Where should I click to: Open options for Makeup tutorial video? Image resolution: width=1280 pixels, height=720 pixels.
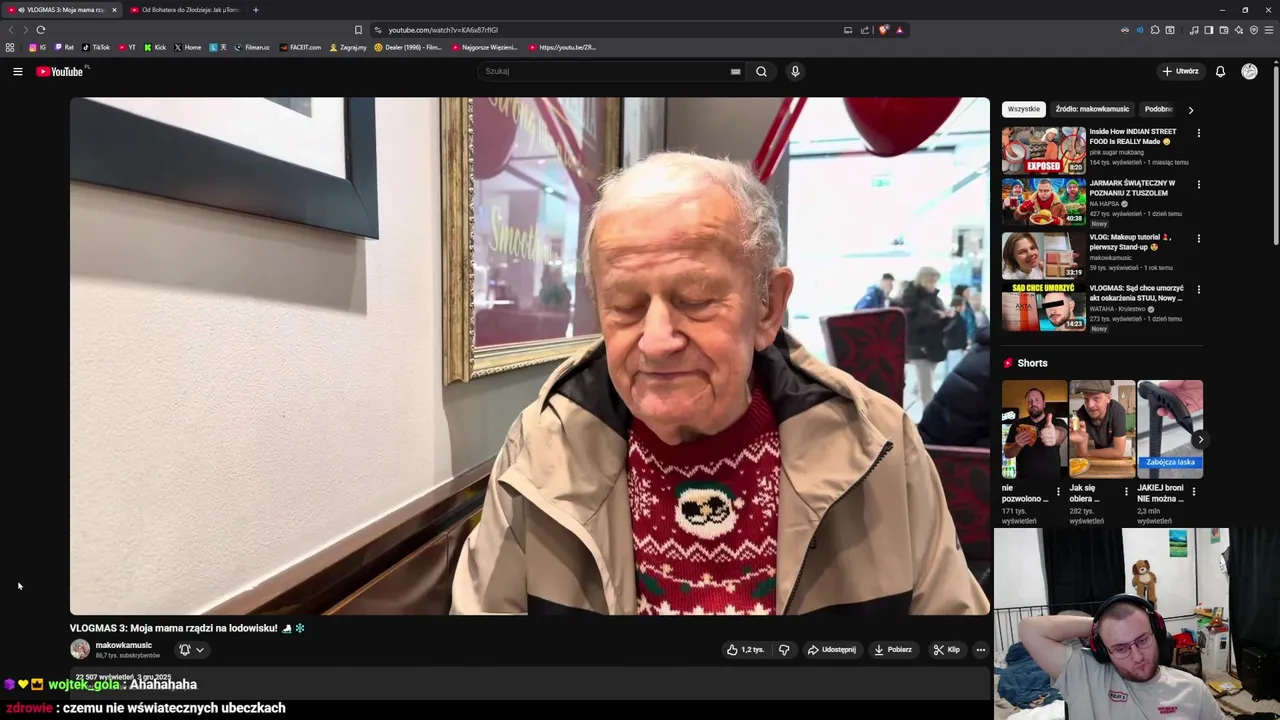point(1199,238)
